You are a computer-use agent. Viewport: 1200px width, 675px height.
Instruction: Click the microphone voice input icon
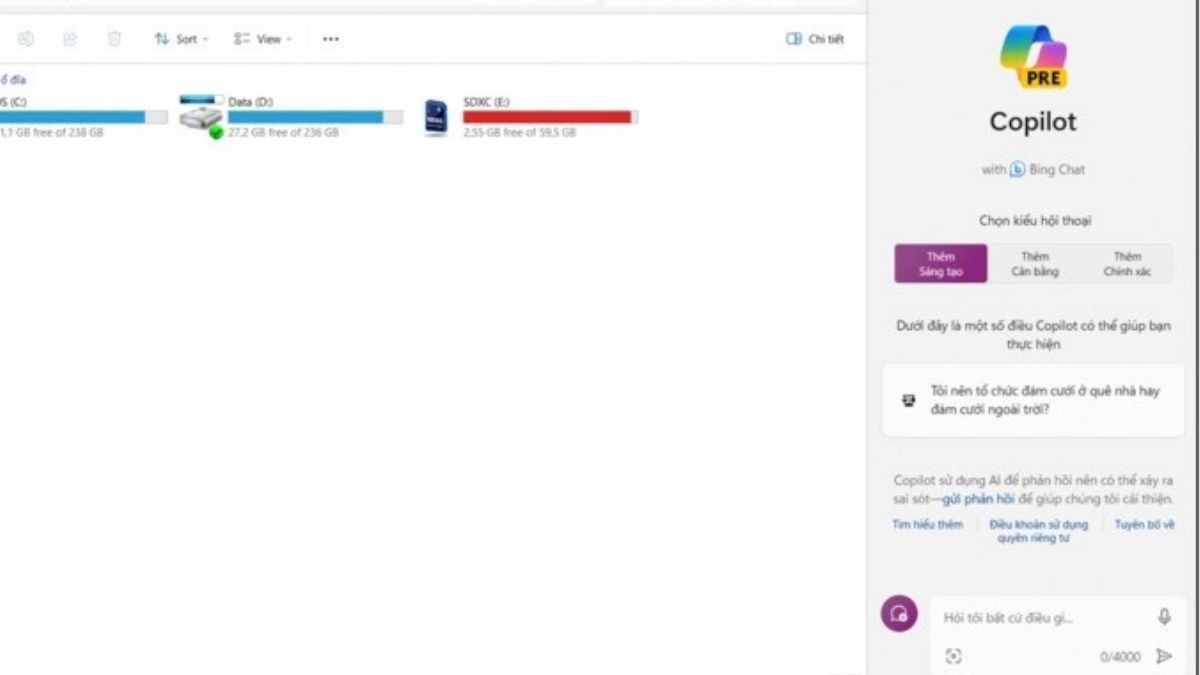point(1164,617)
